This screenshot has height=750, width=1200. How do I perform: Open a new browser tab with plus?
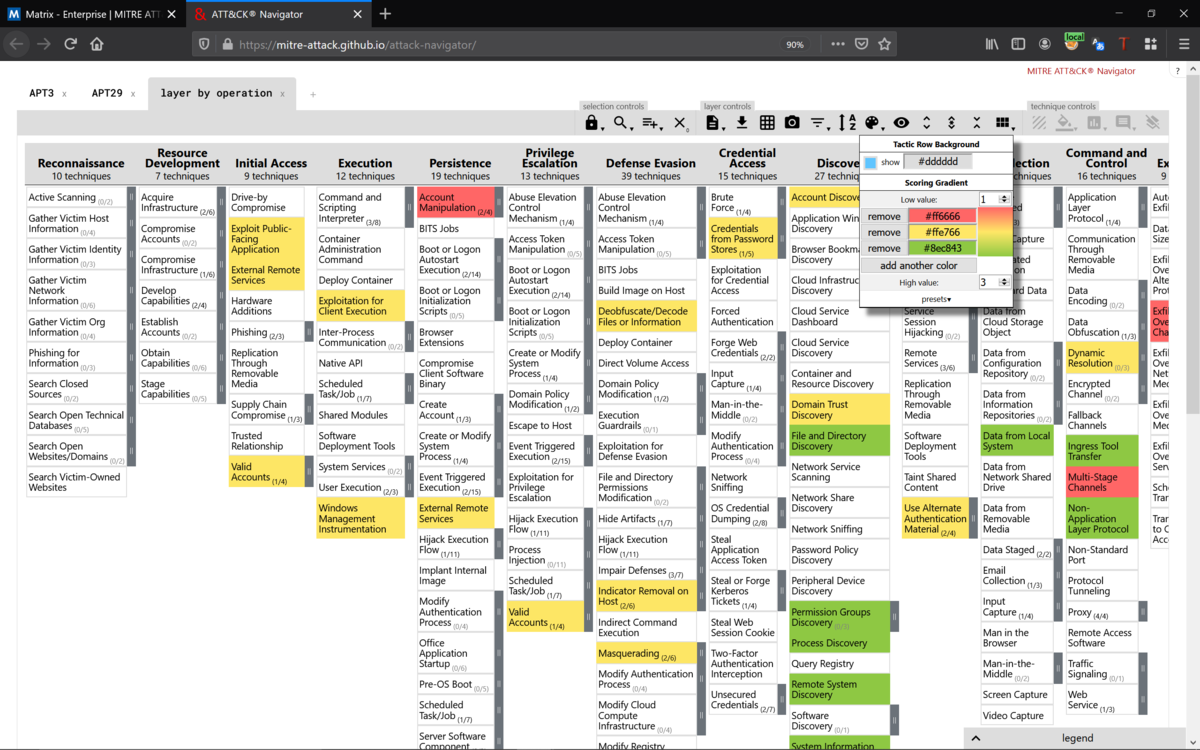(x=385, y=14)
